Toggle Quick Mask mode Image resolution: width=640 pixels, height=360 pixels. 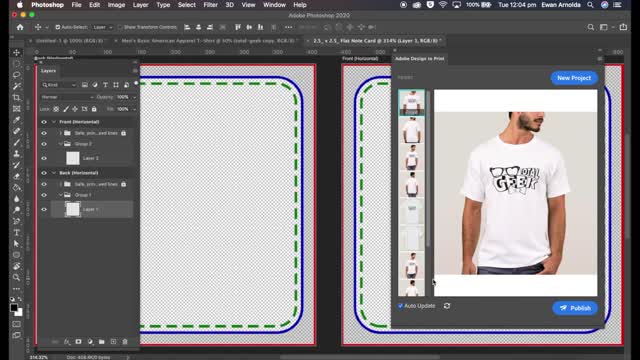click(16, 324)
